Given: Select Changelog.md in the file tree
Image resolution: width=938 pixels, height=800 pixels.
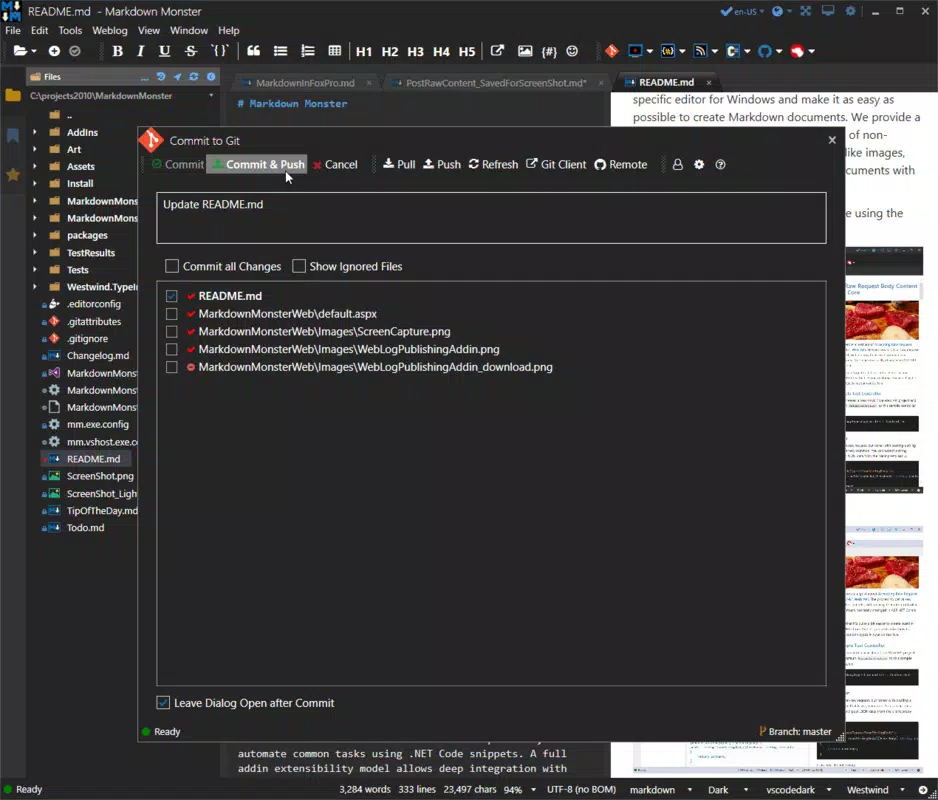Looking at the screenshot, I should [x=98, y=355].
